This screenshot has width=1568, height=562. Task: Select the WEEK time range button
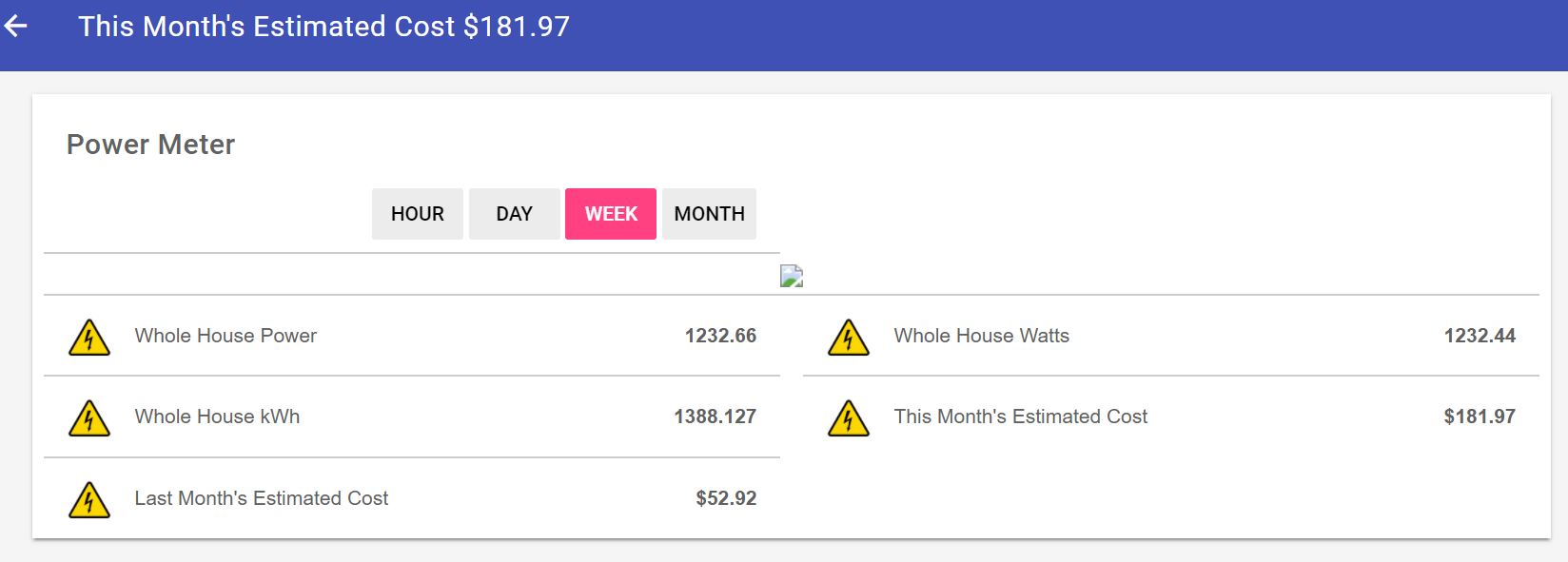click(611, 214)
